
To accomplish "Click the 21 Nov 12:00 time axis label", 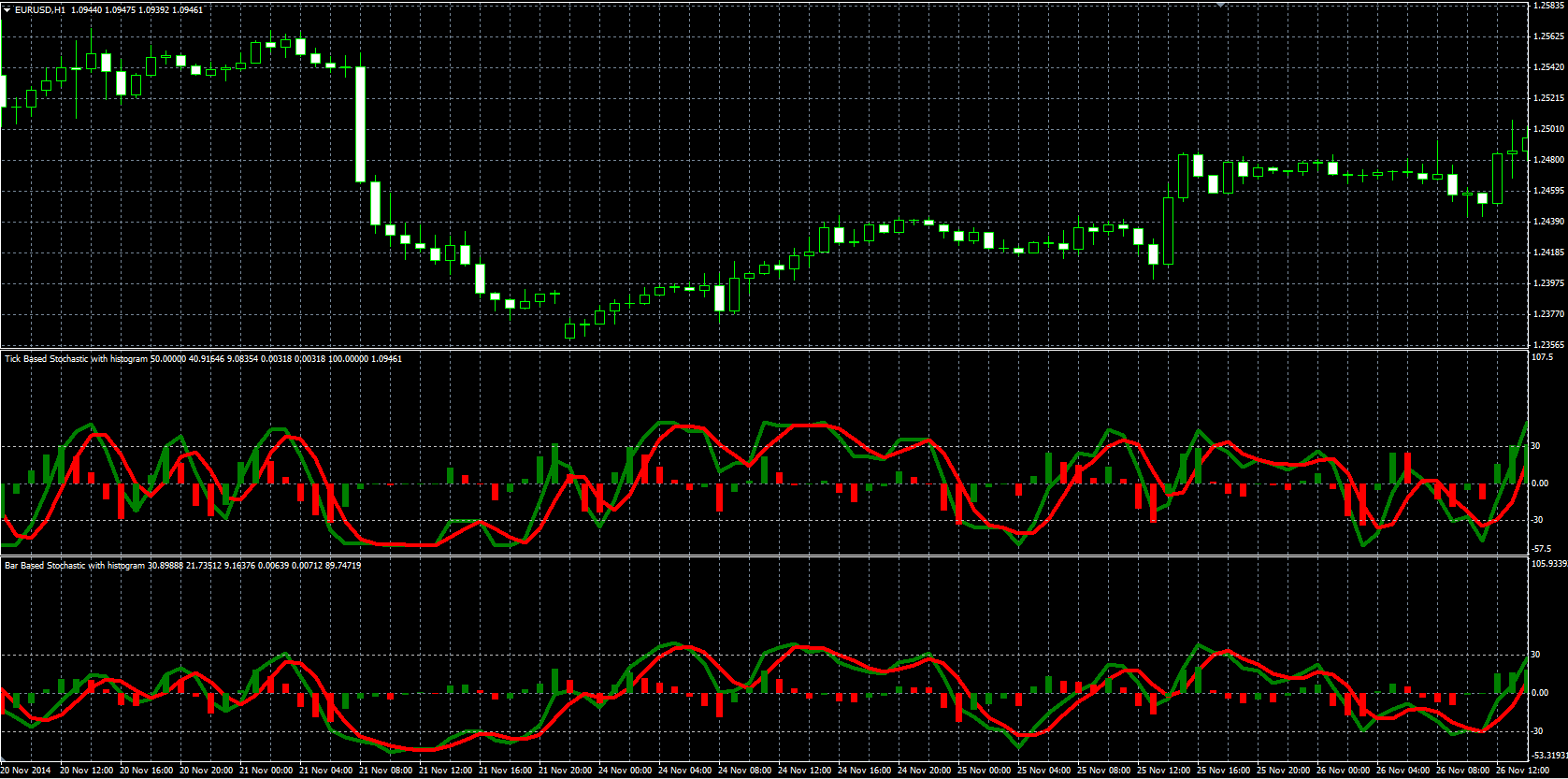I will (445, 771).
